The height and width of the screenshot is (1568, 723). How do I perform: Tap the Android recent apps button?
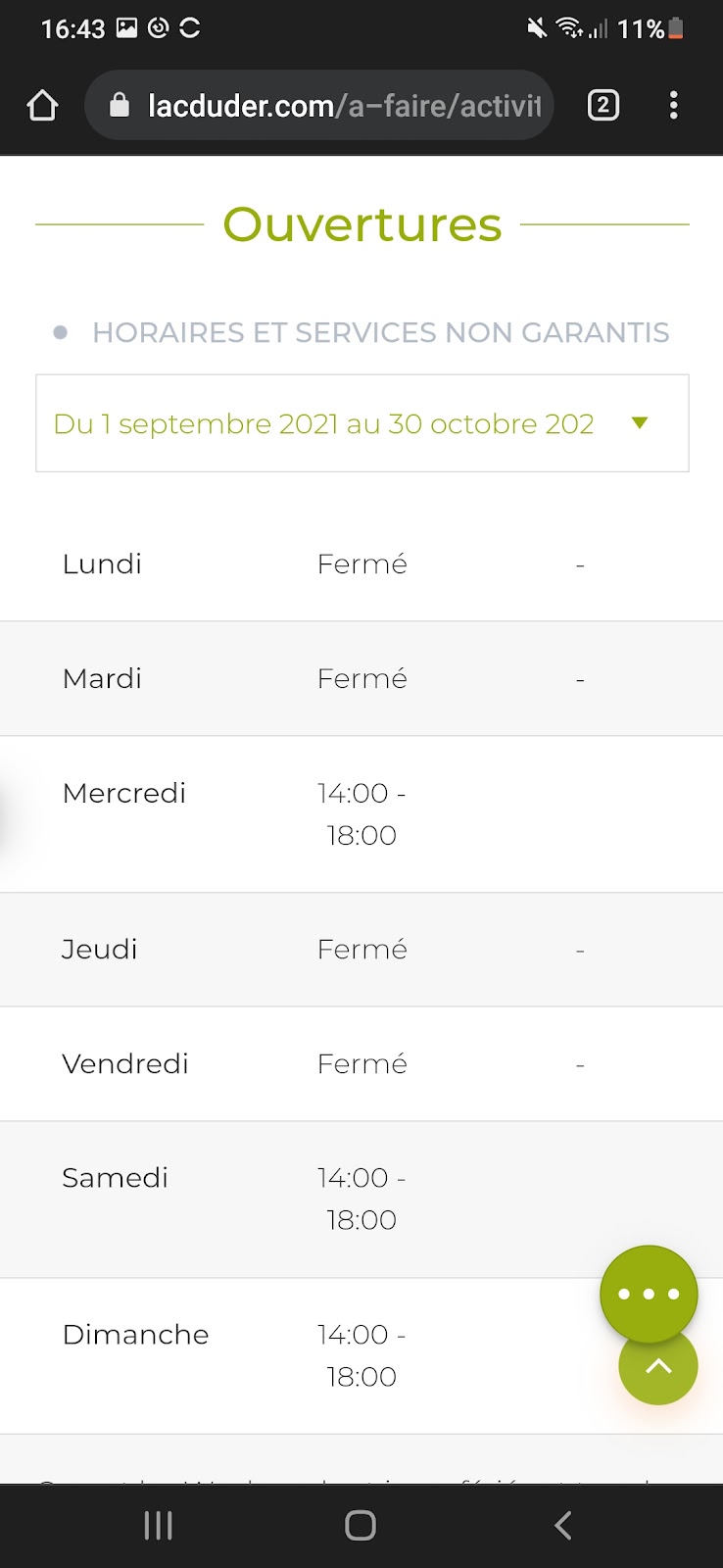(159, 1525)
